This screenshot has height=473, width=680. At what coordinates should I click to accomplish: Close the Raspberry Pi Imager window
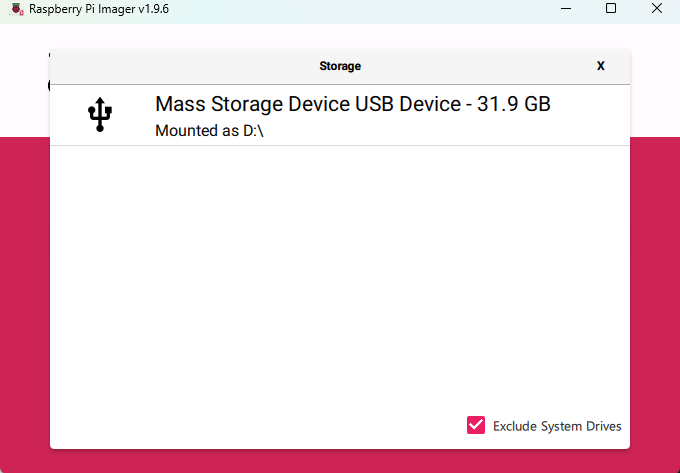coord(656,8)
